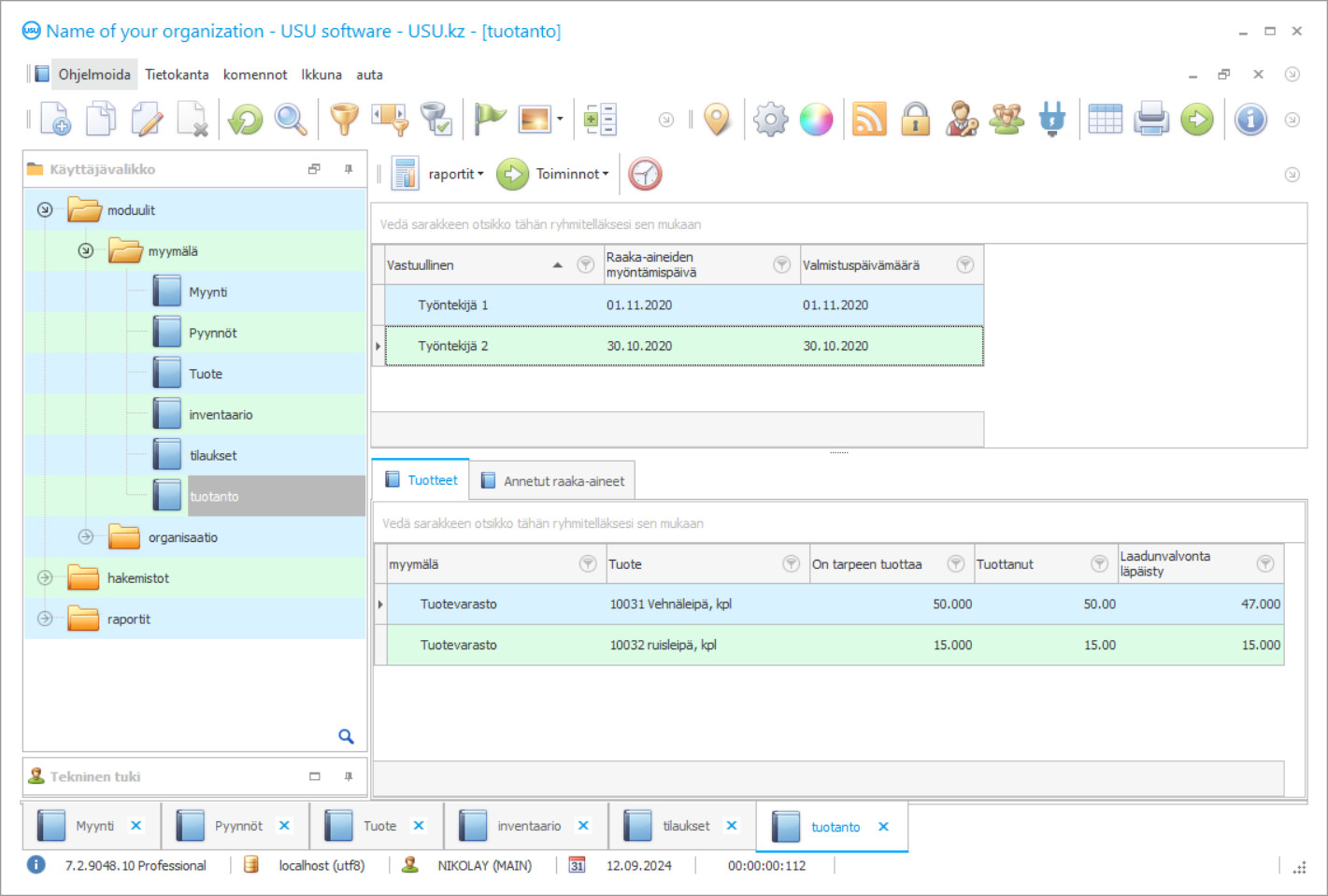Pin the Käyttäjävalikko panel

pyautogui.click(x=349, y=169)
